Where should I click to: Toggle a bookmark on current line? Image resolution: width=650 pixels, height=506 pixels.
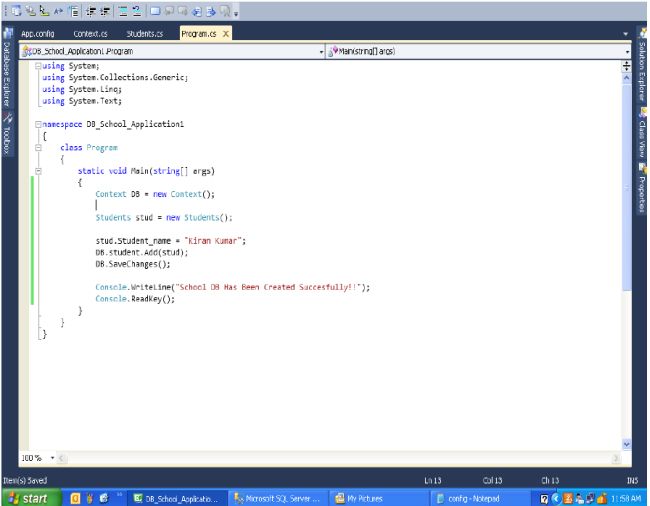click(155, 11)
